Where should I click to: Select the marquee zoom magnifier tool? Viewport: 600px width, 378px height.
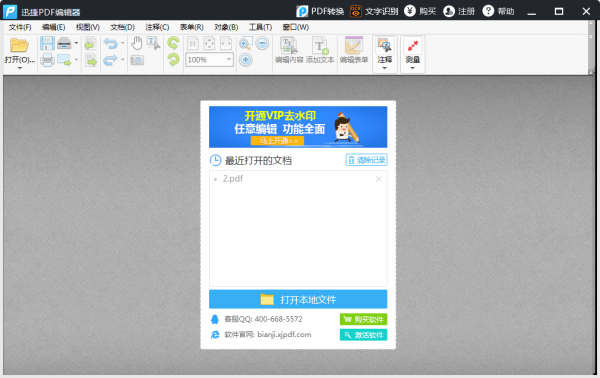245,43
